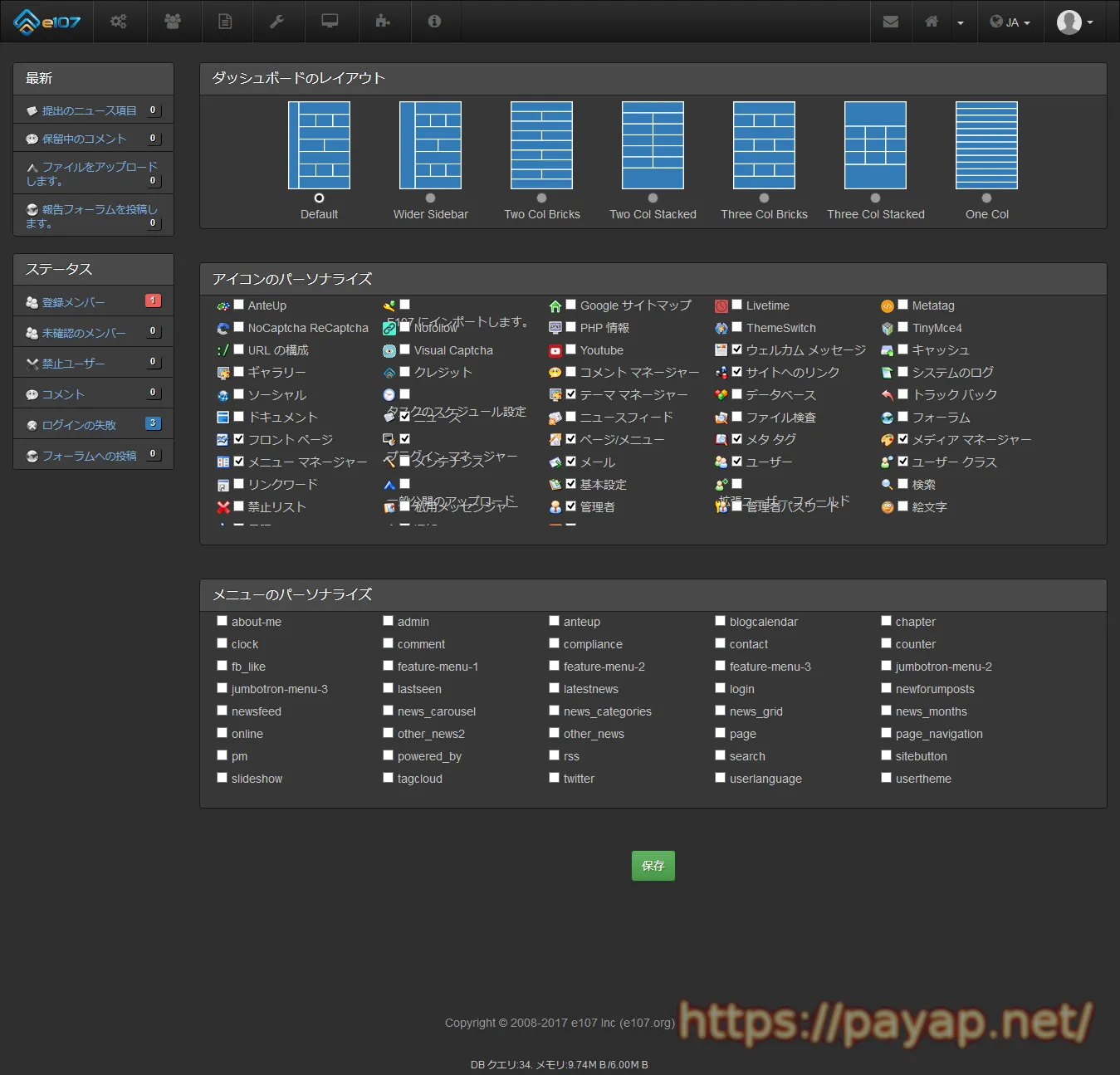
Task: Click the One Col layout thumbnail
Action: [x=986, y=145]
